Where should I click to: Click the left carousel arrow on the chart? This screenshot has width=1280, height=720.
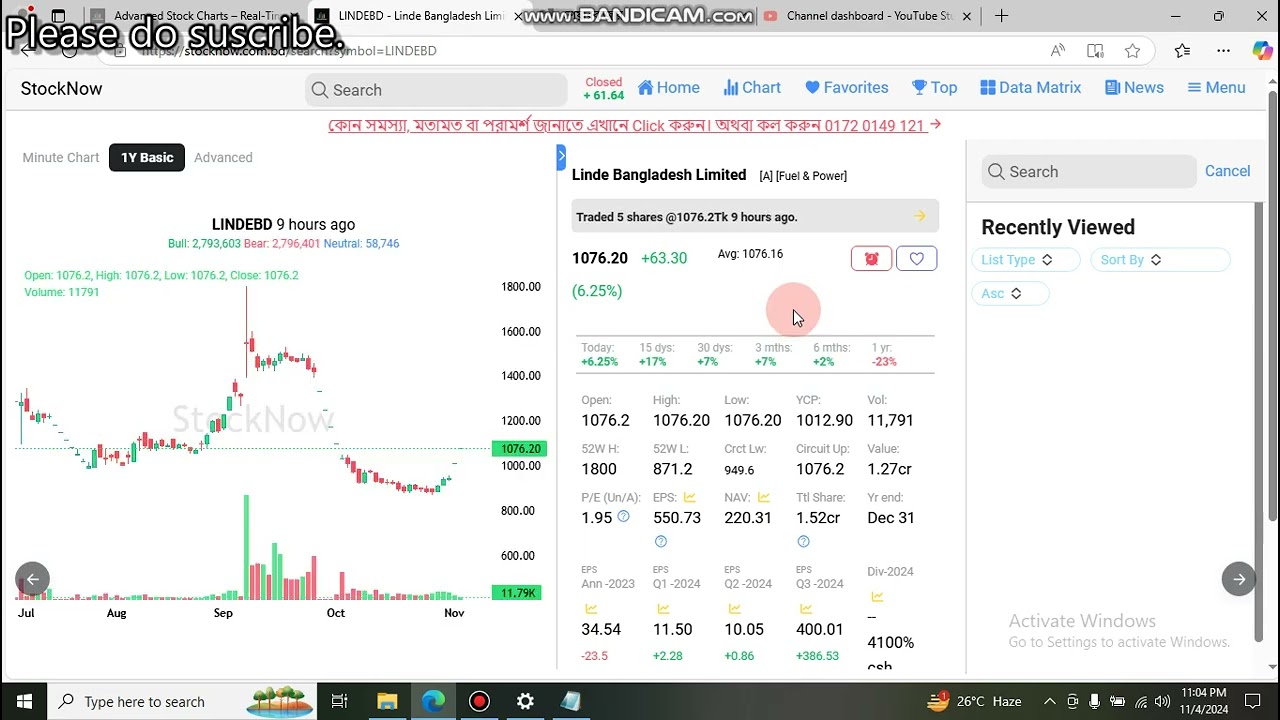coord(32,579)
